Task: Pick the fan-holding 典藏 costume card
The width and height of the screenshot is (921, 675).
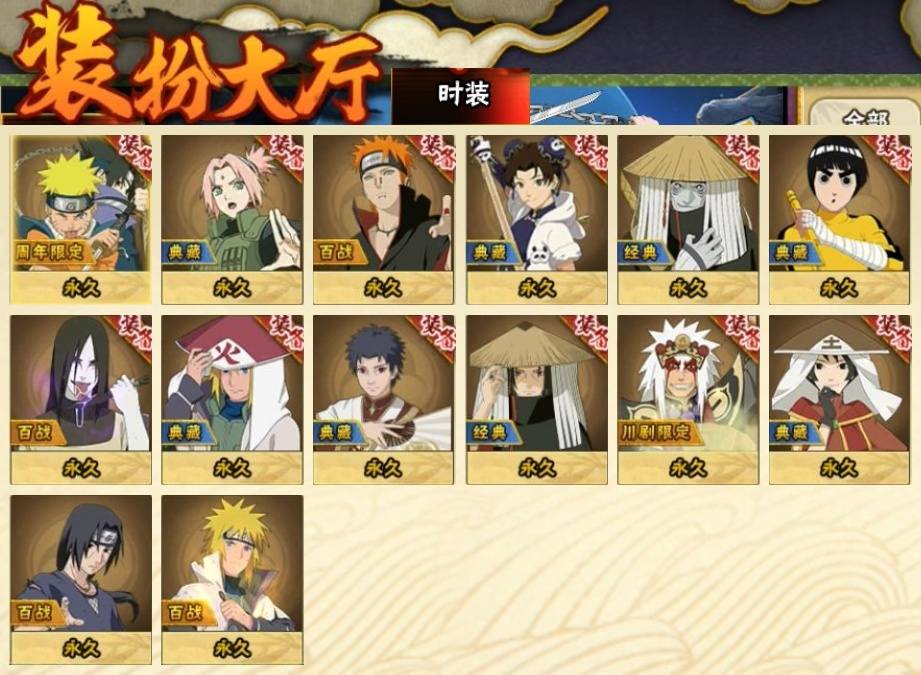Action: (x=384, y=400)
